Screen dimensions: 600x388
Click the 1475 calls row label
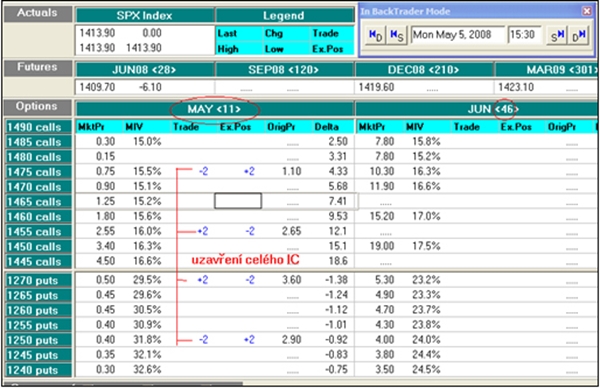coord(39,172)
